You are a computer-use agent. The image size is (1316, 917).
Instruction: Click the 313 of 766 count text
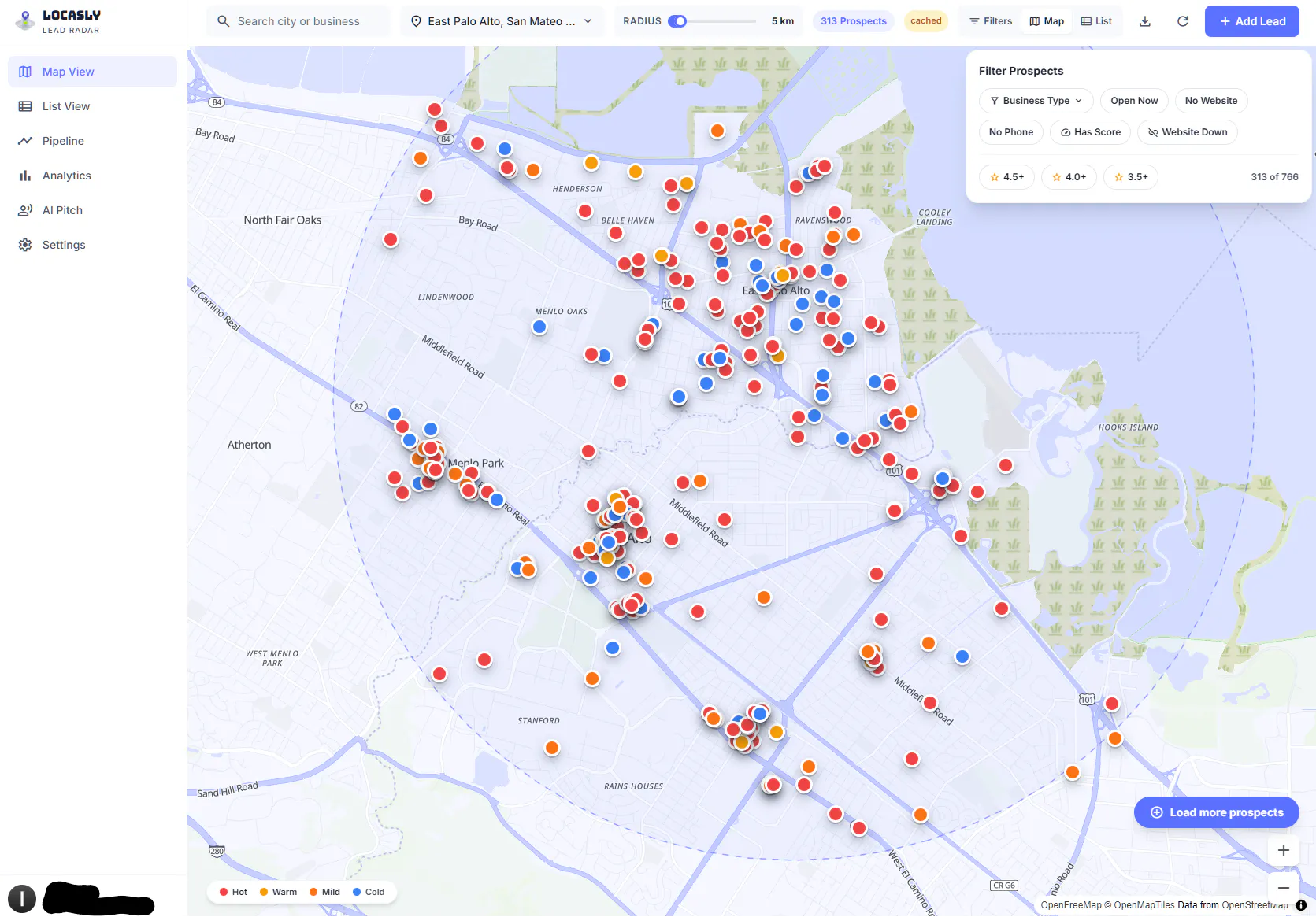tap(1274, 177)
